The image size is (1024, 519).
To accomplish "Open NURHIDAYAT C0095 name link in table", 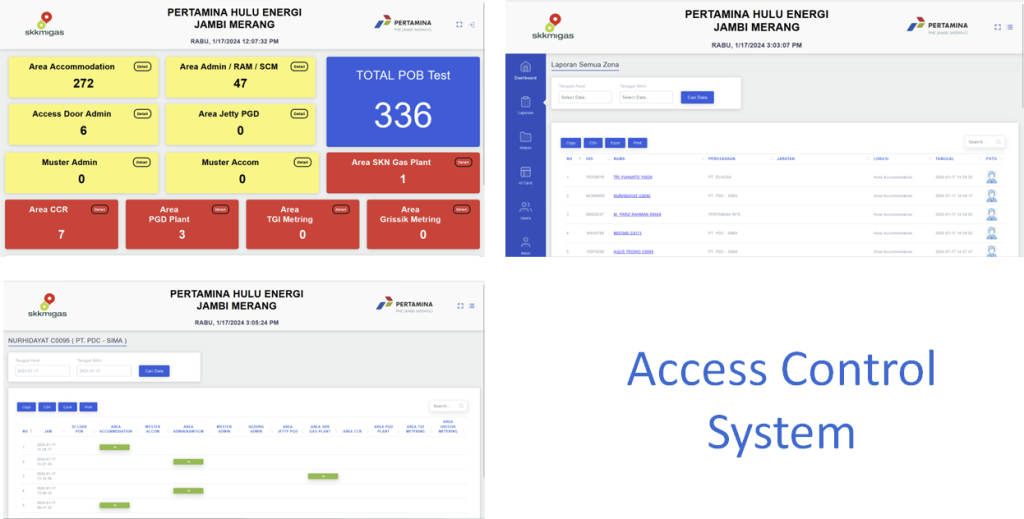I will [632, 196].
